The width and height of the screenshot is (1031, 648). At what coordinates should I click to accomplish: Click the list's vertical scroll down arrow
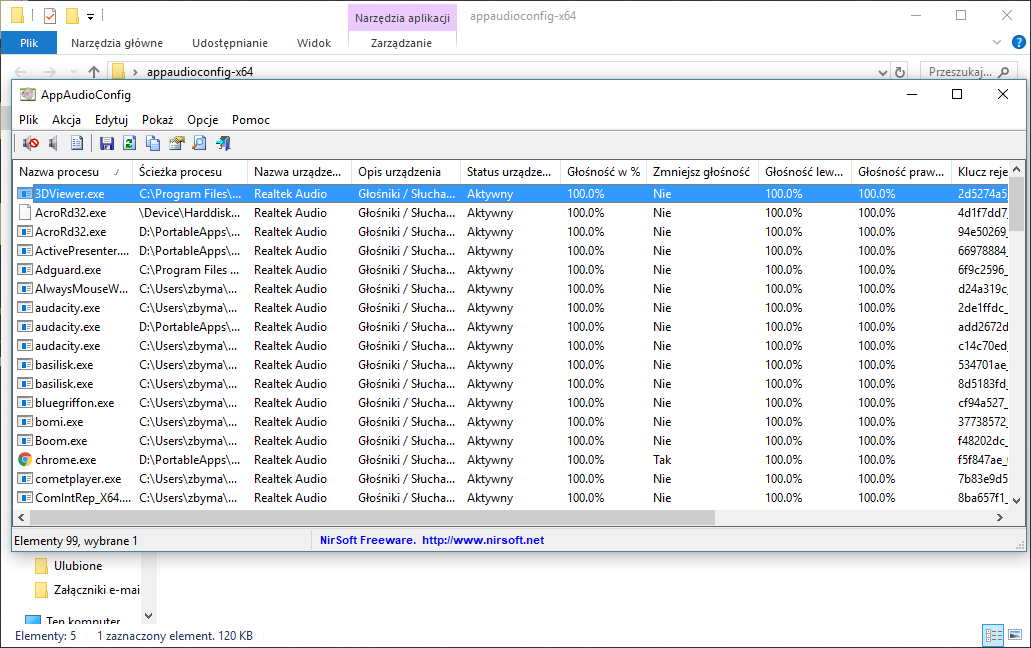pos(1017,501)
